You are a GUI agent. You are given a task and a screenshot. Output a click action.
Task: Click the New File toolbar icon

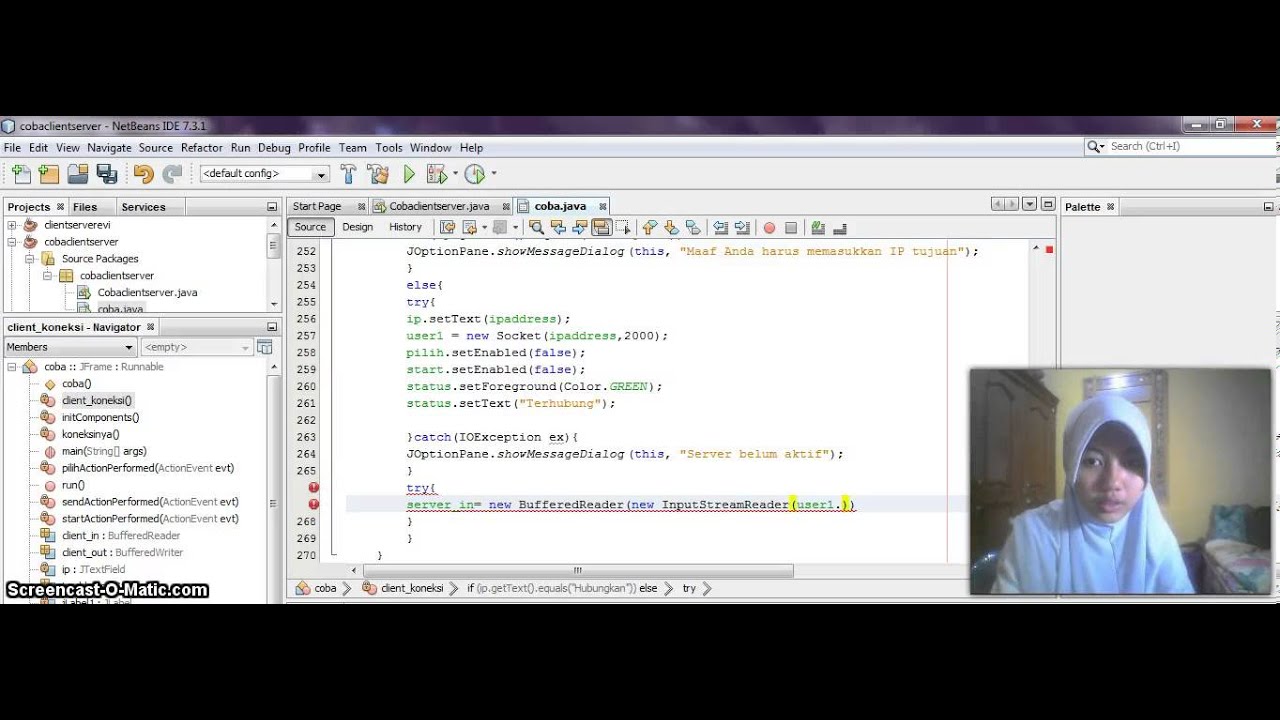[x=21, y=174]
